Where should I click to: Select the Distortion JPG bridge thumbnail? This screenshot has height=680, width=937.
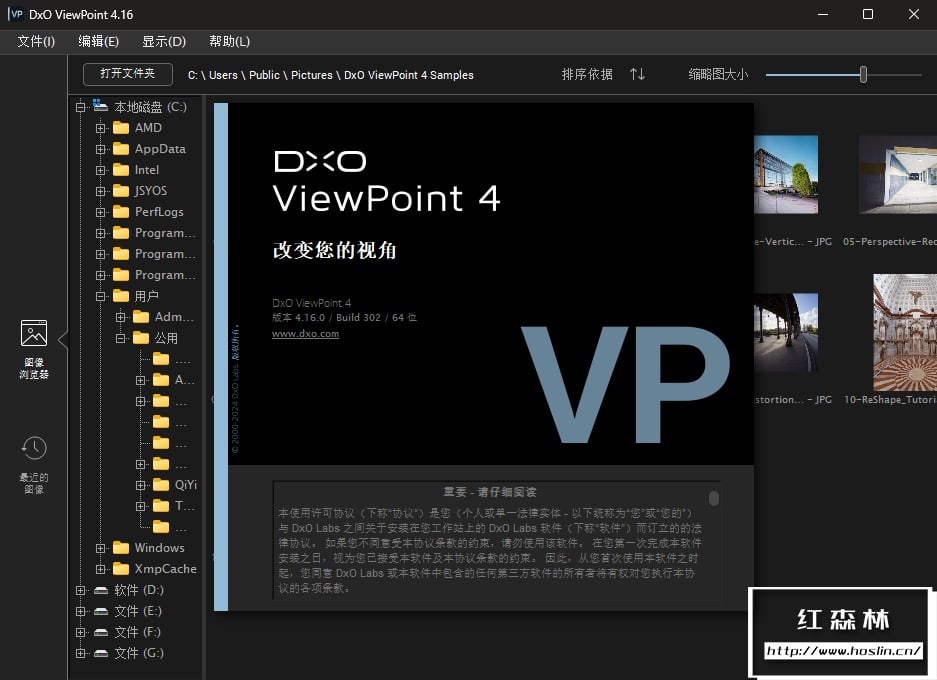(x=786, y=332)
